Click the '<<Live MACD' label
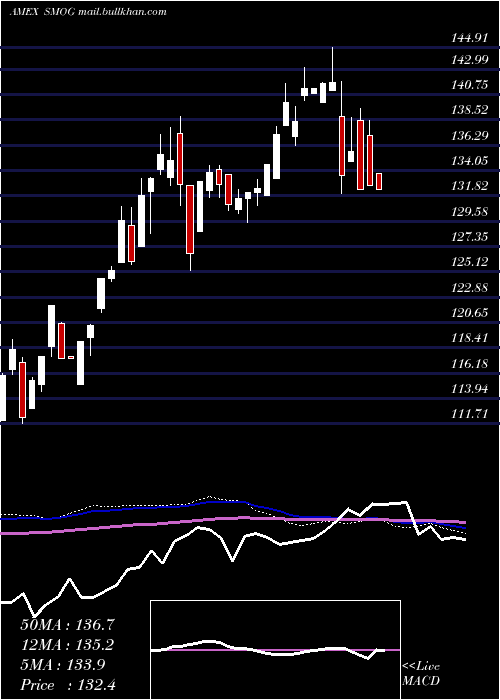This screenshot has width=500, height=700. tap(421, 674)
